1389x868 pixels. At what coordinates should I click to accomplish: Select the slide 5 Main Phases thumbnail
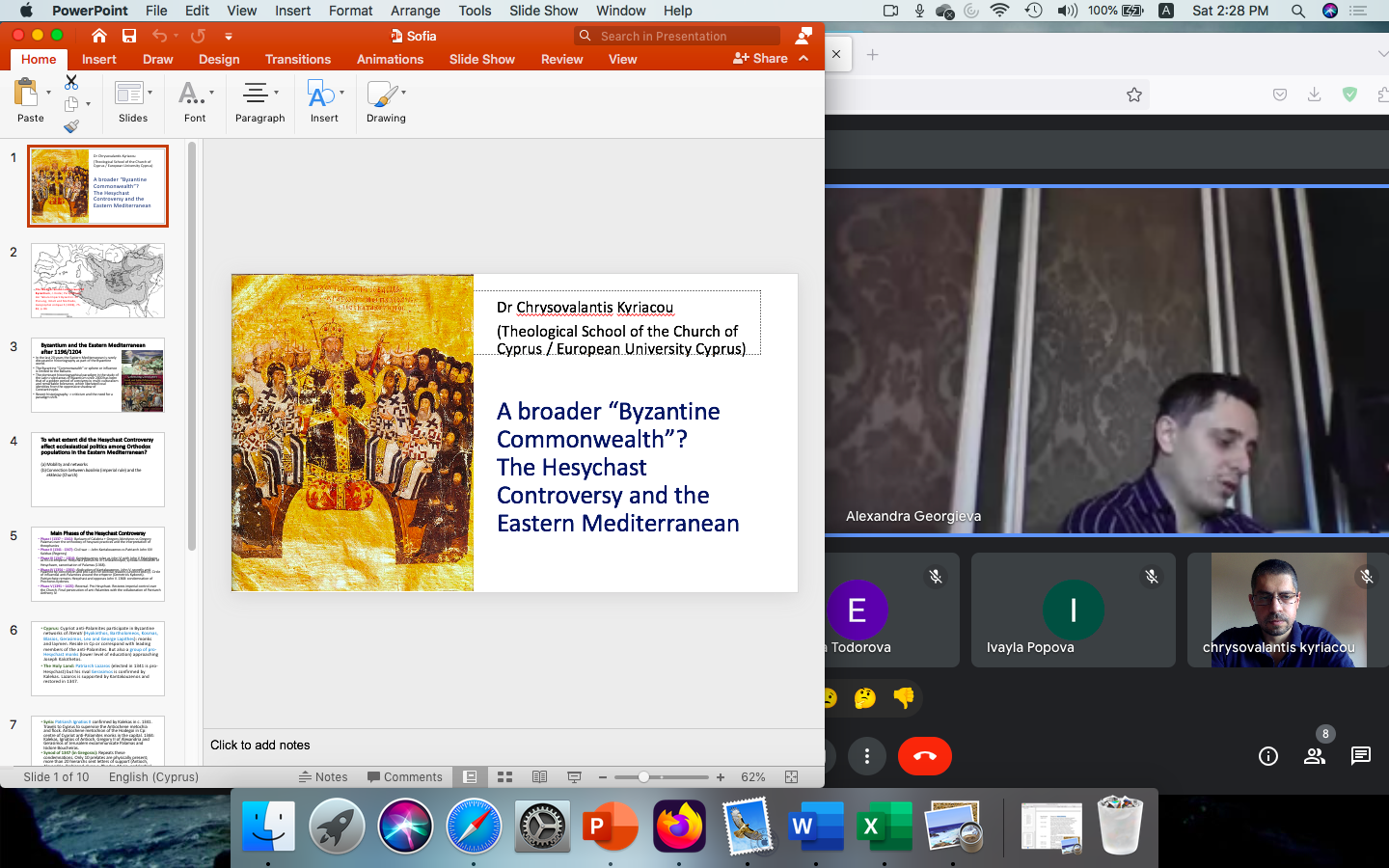click(97, 564)
